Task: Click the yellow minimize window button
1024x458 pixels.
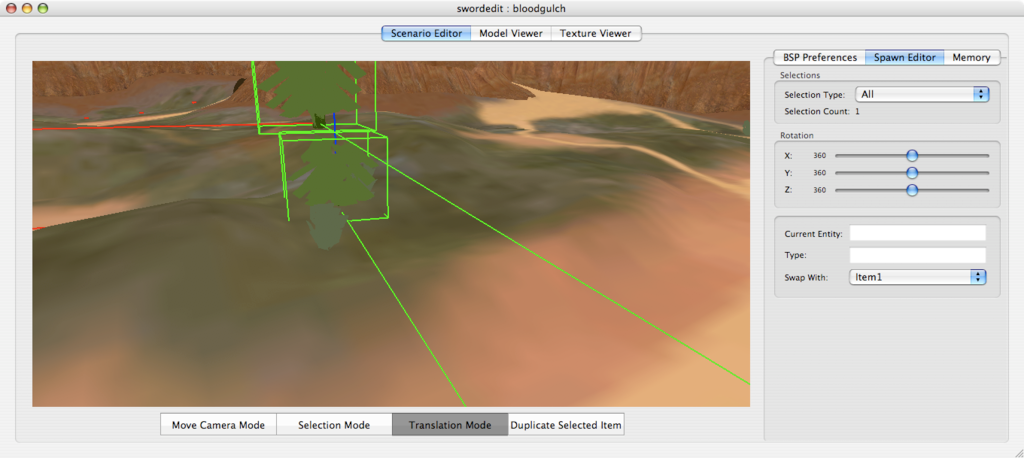Action: click(27, 8)
